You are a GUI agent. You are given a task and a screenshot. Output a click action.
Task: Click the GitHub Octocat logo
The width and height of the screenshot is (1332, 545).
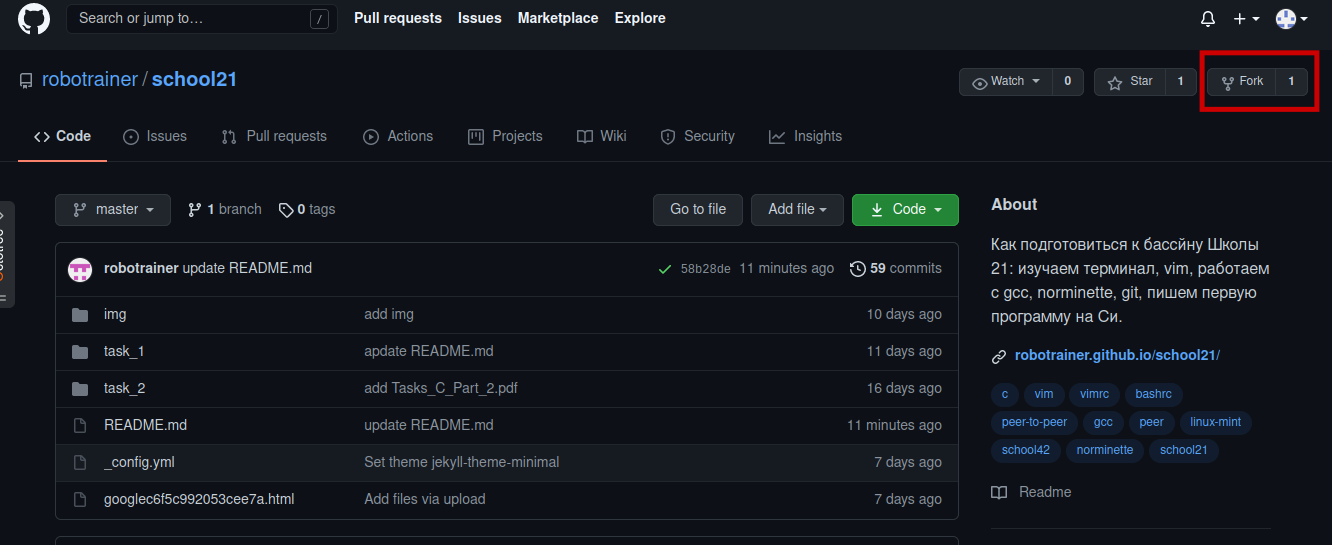click(x=34, y=19)
